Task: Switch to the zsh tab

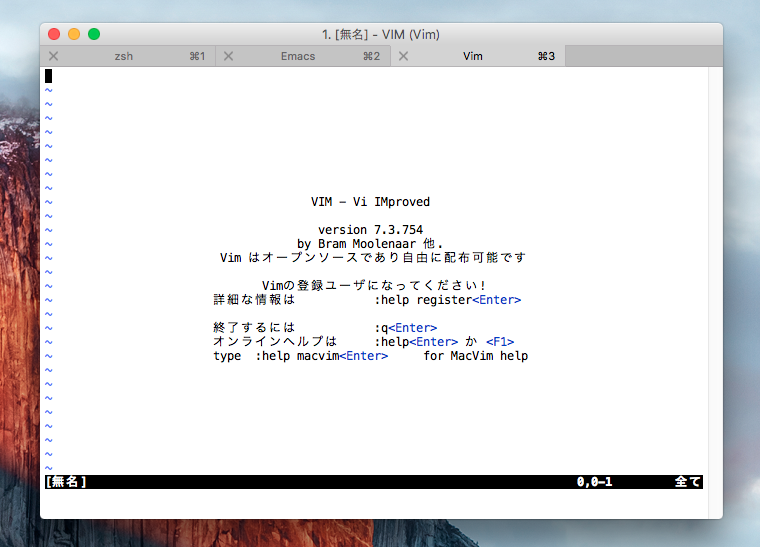Action: (124, 56)
